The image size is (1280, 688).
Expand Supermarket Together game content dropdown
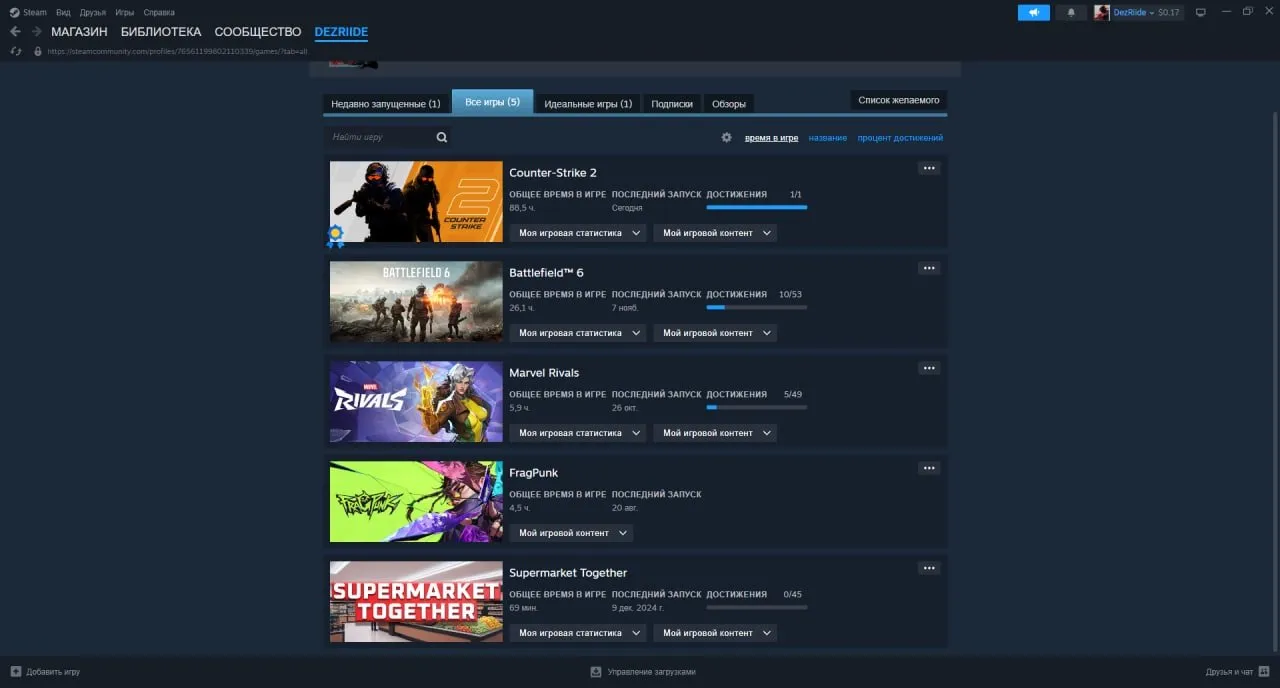(x=715, y=633)
